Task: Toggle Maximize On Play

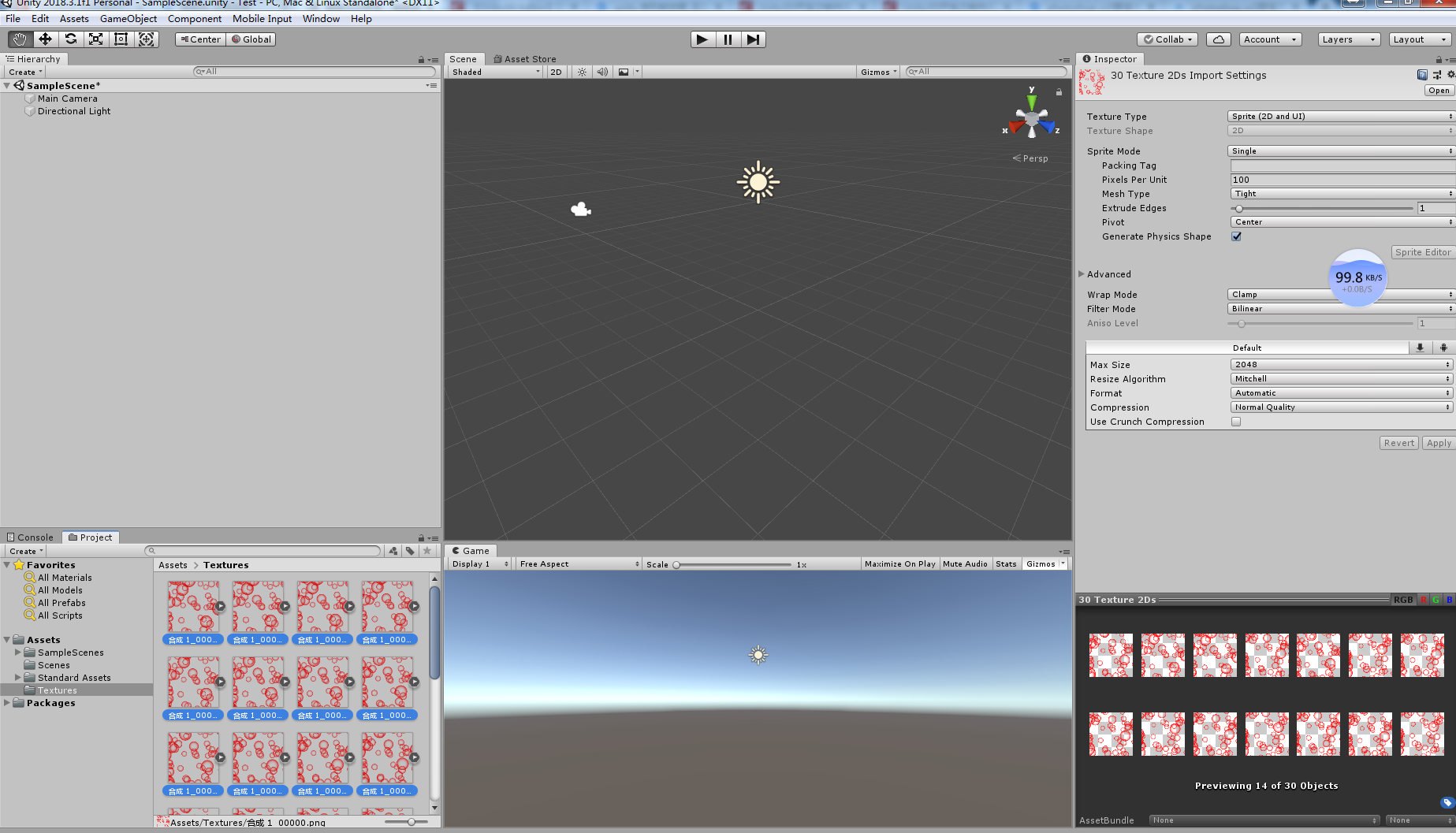Action: (899, 563)
